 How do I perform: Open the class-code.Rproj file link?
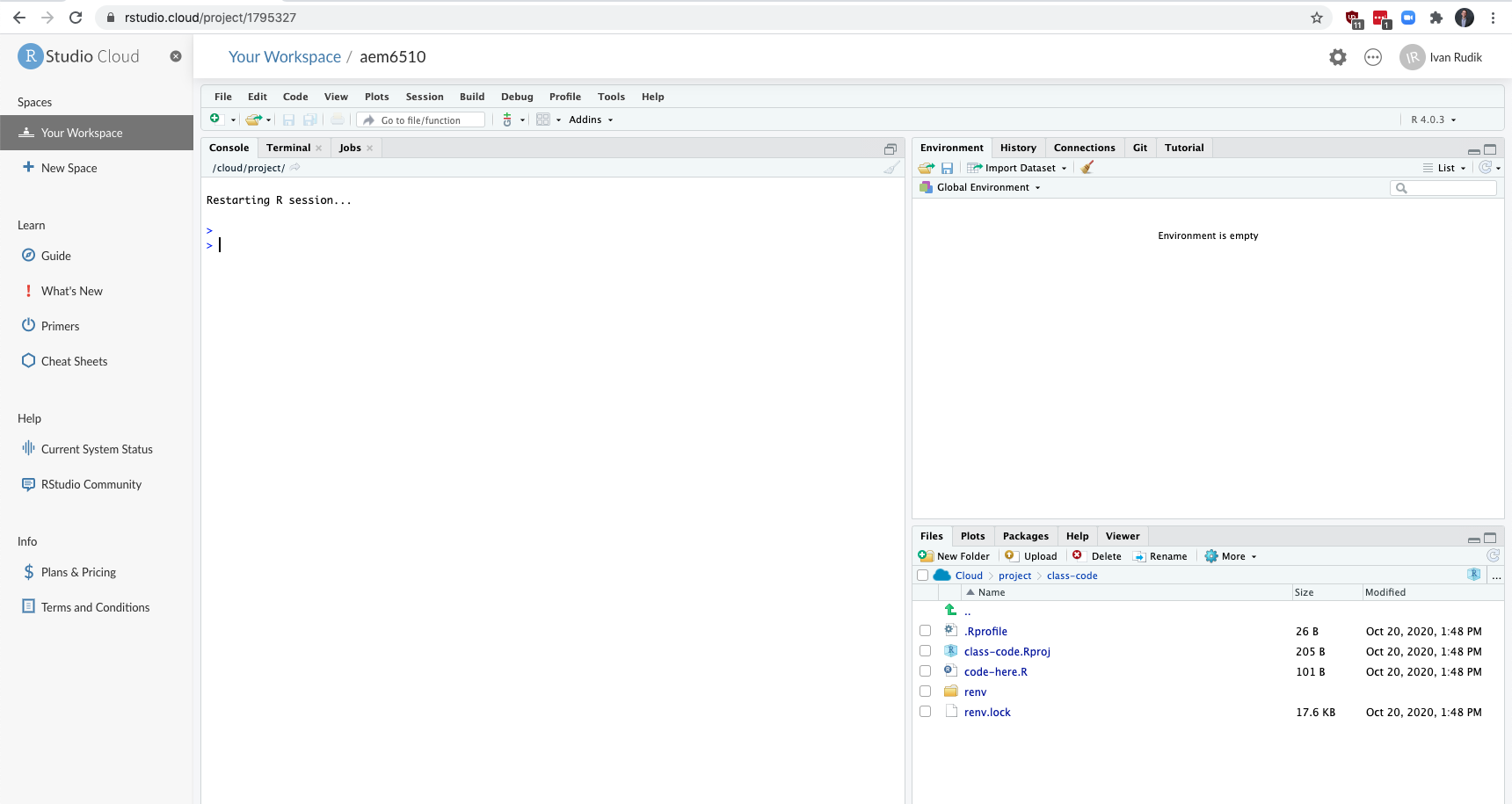[1007, 651]
